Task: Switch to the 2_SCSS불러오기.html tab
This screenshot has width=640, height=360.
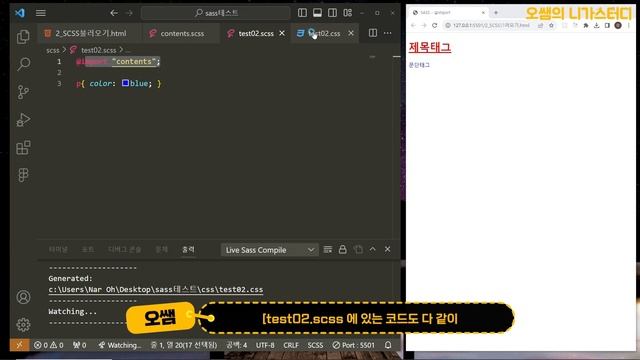Action: [89, 33]
